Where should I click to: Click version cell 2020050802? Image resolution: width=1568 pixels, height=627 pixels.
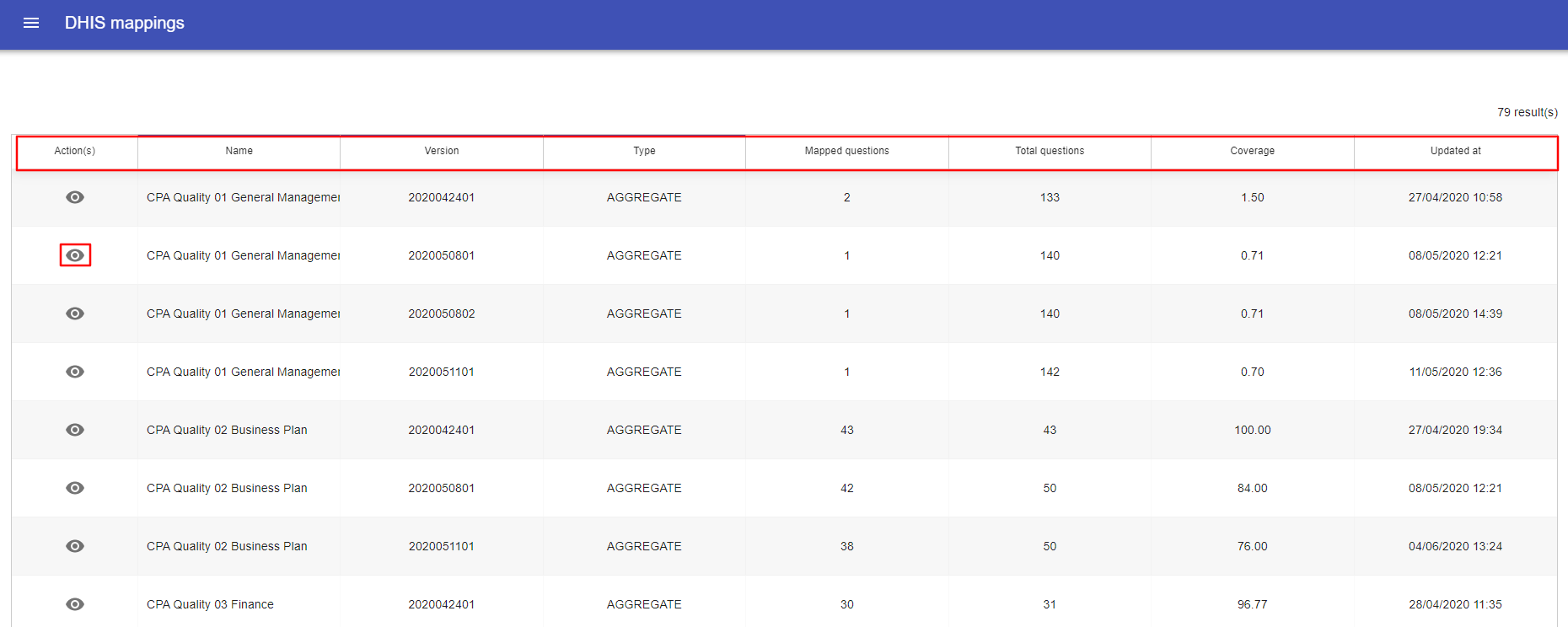442,313
